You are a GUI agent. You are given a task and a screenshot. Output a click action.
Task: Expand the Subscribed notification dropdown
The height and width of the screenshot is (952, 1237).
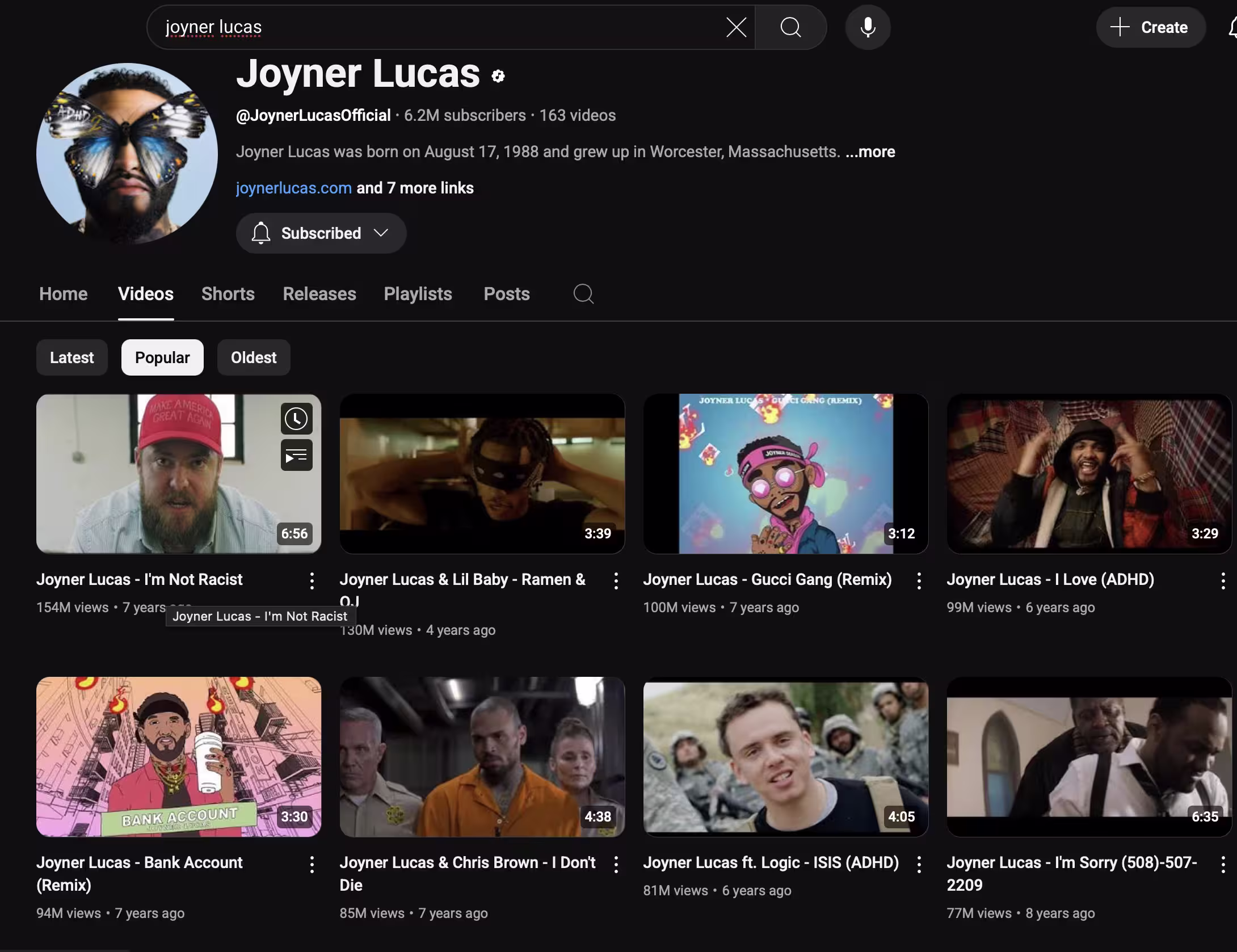pos(321,233)
